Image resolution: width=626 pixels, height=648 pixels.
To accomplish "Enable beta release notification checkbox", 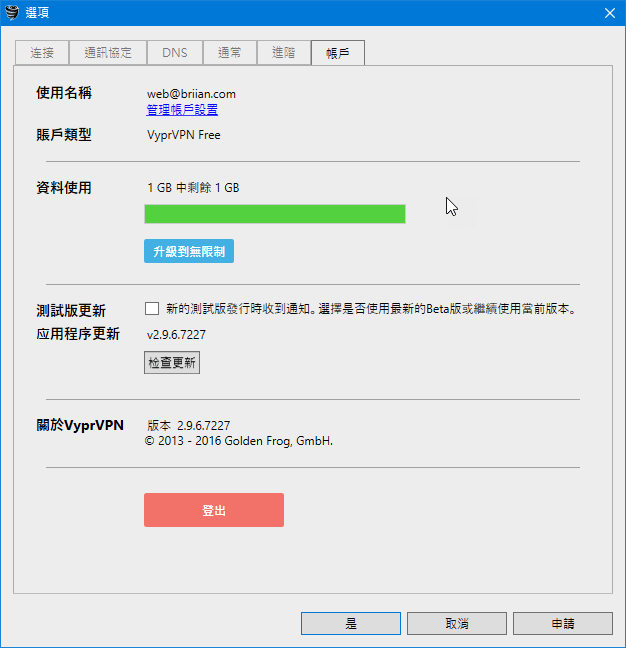I will pyautogui.click(x=152, y=309).
